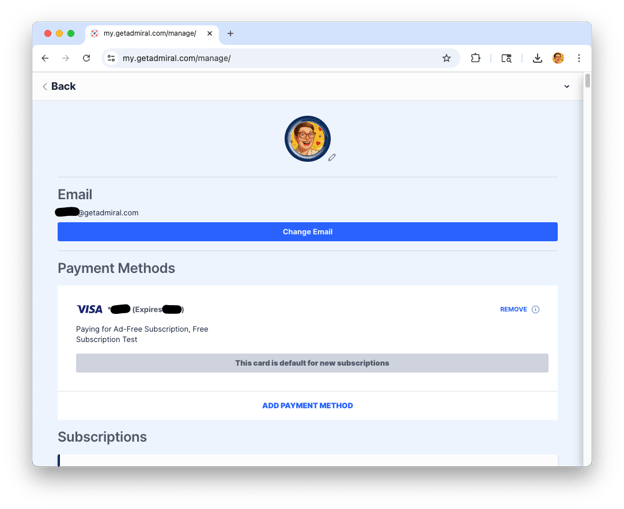Open a new browser tab

pos(230,33)
